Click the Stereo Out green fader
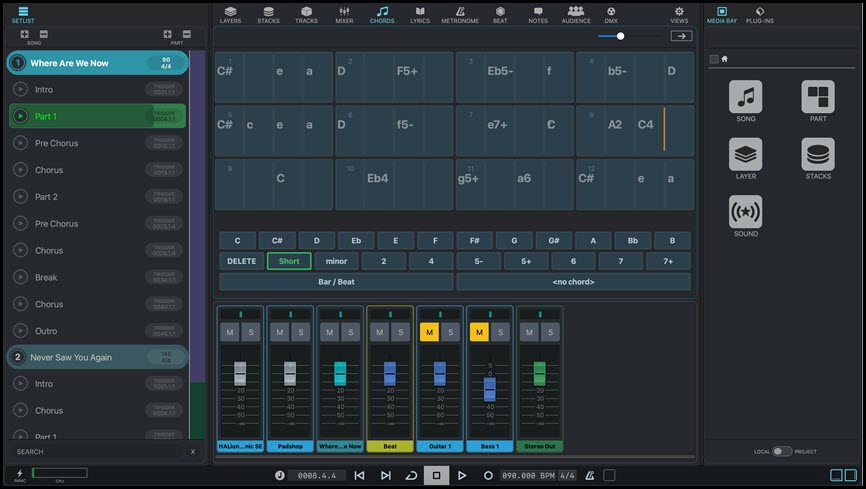Screen dimensions: 866x489 540,374
